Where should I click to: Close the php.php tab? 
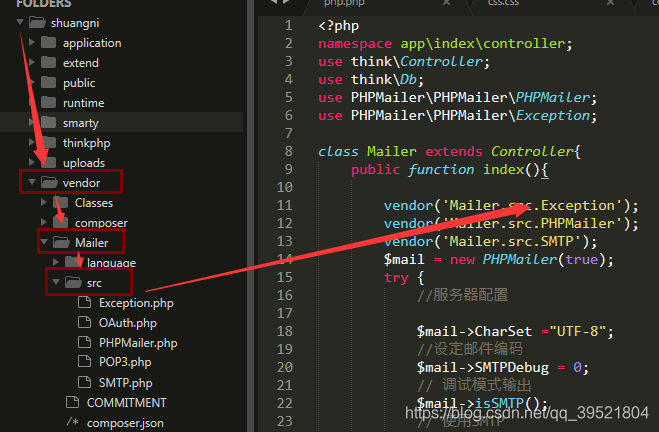pyautogui.click(x=446, y=3)
